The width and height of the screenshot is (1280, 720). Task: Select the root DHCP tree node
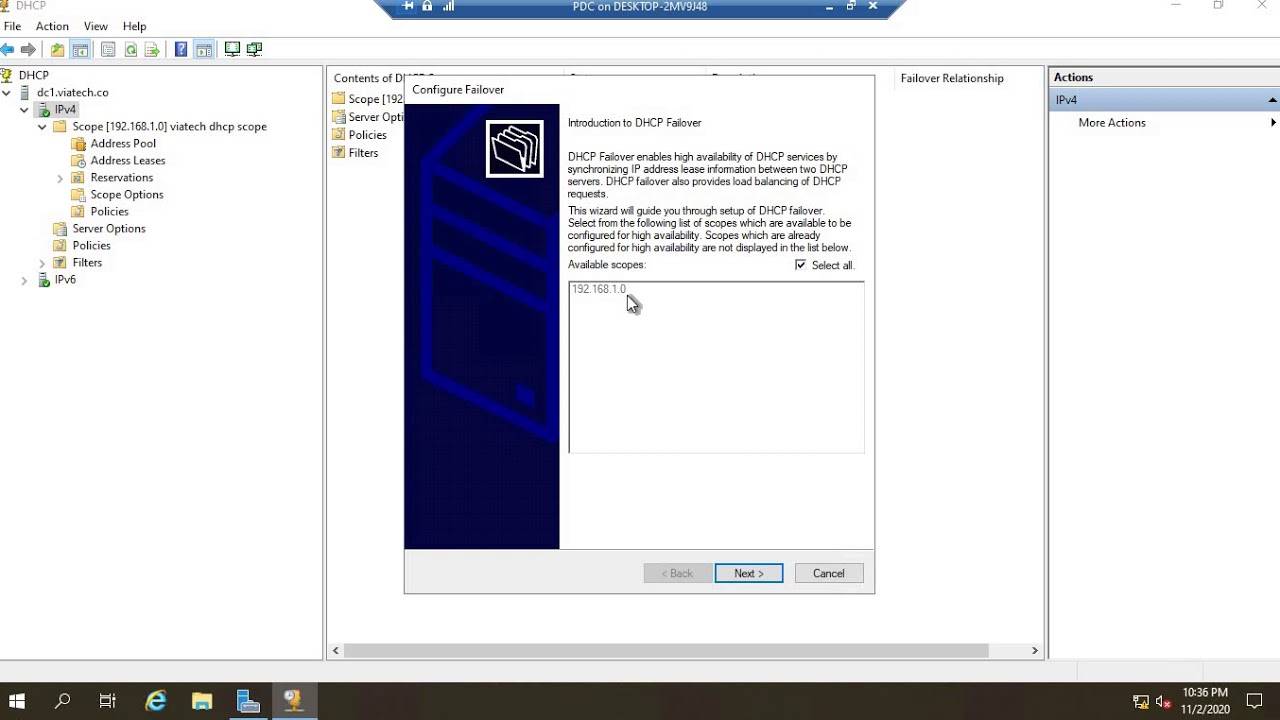(x=33, y=75)
